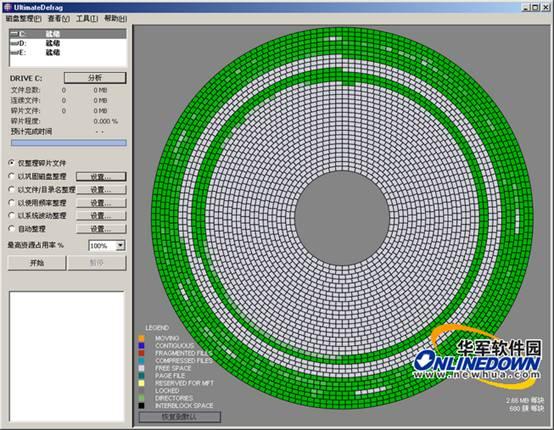The image size is (554, 430).
Task: Click the INTERBLOCK SPACE black swatch
Action: [141, 406]
